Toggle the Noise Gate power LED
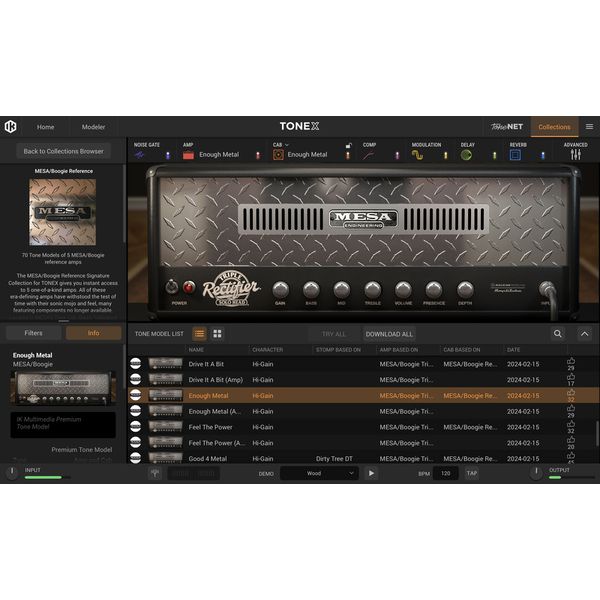Image resolution: width=600 pixels, height=600 pixels. [168, 155]
